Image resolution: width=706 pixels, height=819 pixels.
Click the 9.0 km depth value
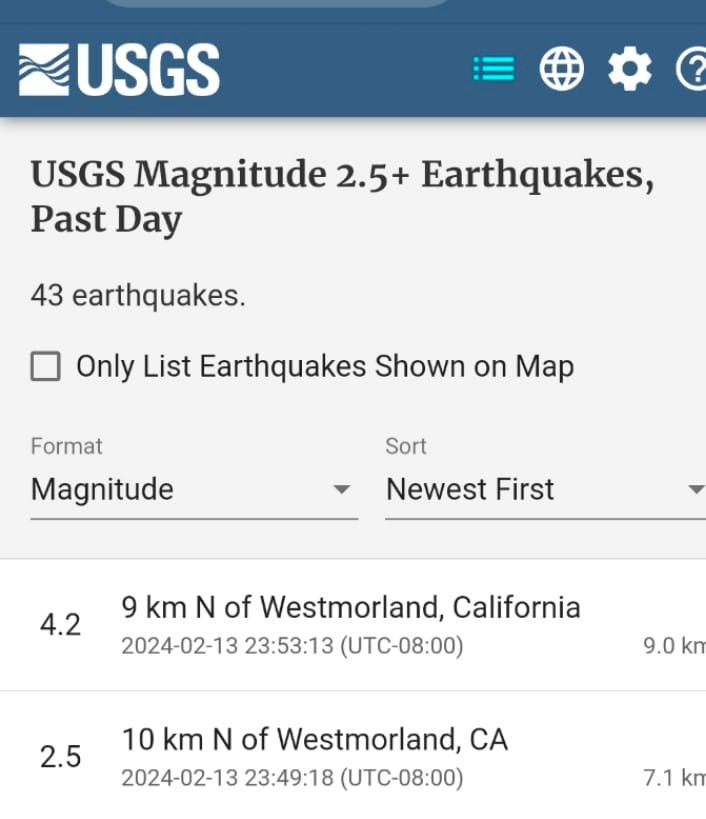pyautogui.click(x=674, y=646)
